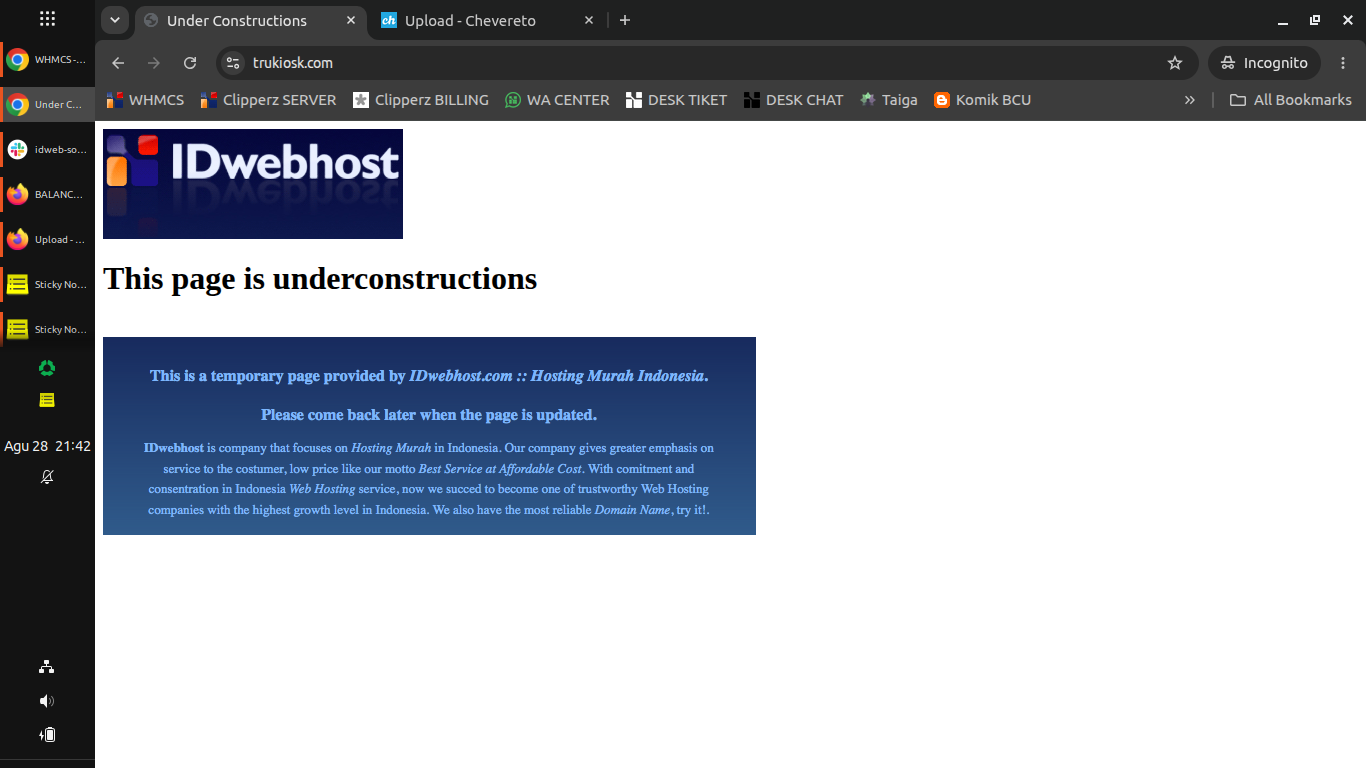Close the Chrome browser window
The height and width of the screenshot is (768, 1366).
coord(1347,20)
